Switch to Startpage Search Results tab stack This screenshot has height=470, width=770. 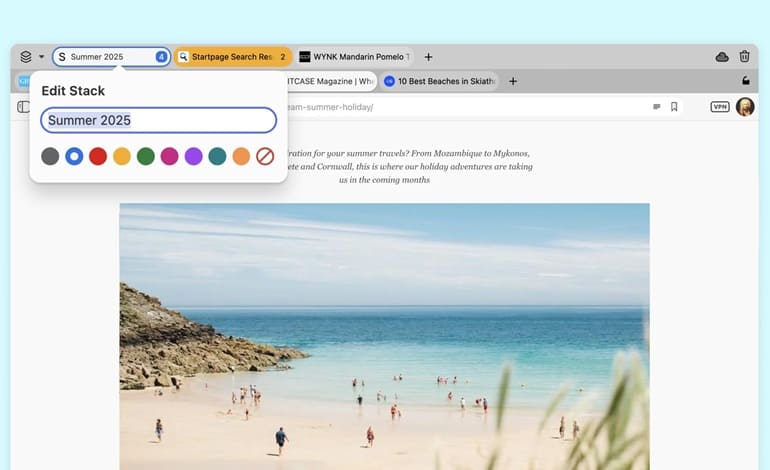tap(233, 56)
